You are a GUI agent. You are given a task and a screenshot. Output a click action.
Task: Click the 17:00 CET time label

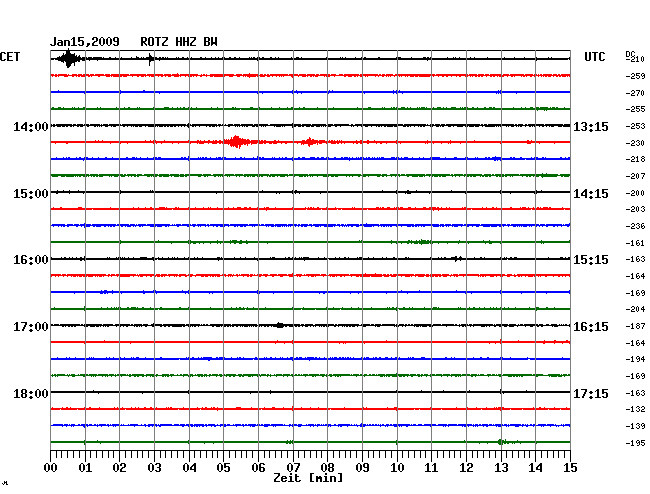click(x=31, y=327)
